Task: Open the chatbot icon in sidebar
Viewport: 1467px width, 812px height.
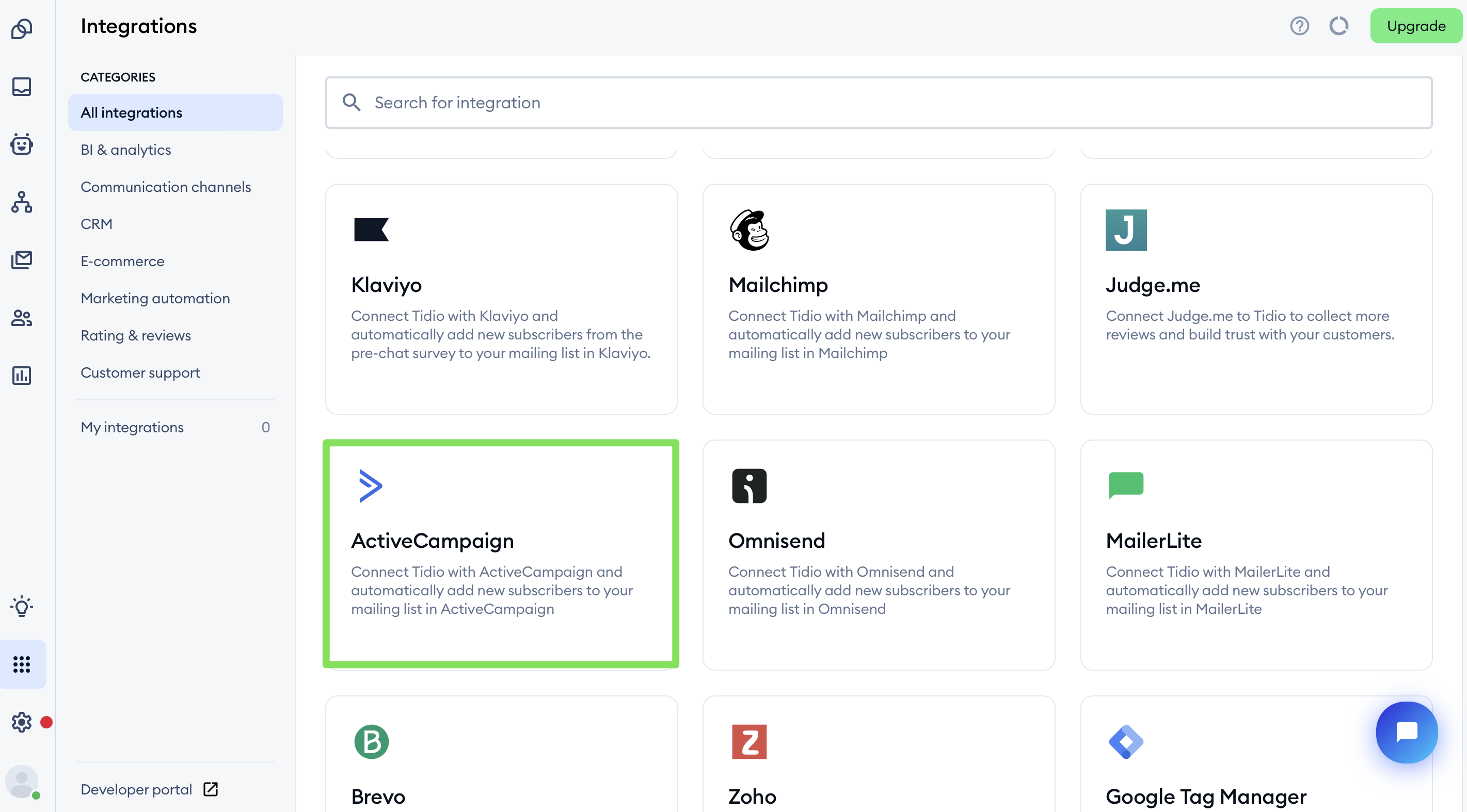Action: pos(22,144)
